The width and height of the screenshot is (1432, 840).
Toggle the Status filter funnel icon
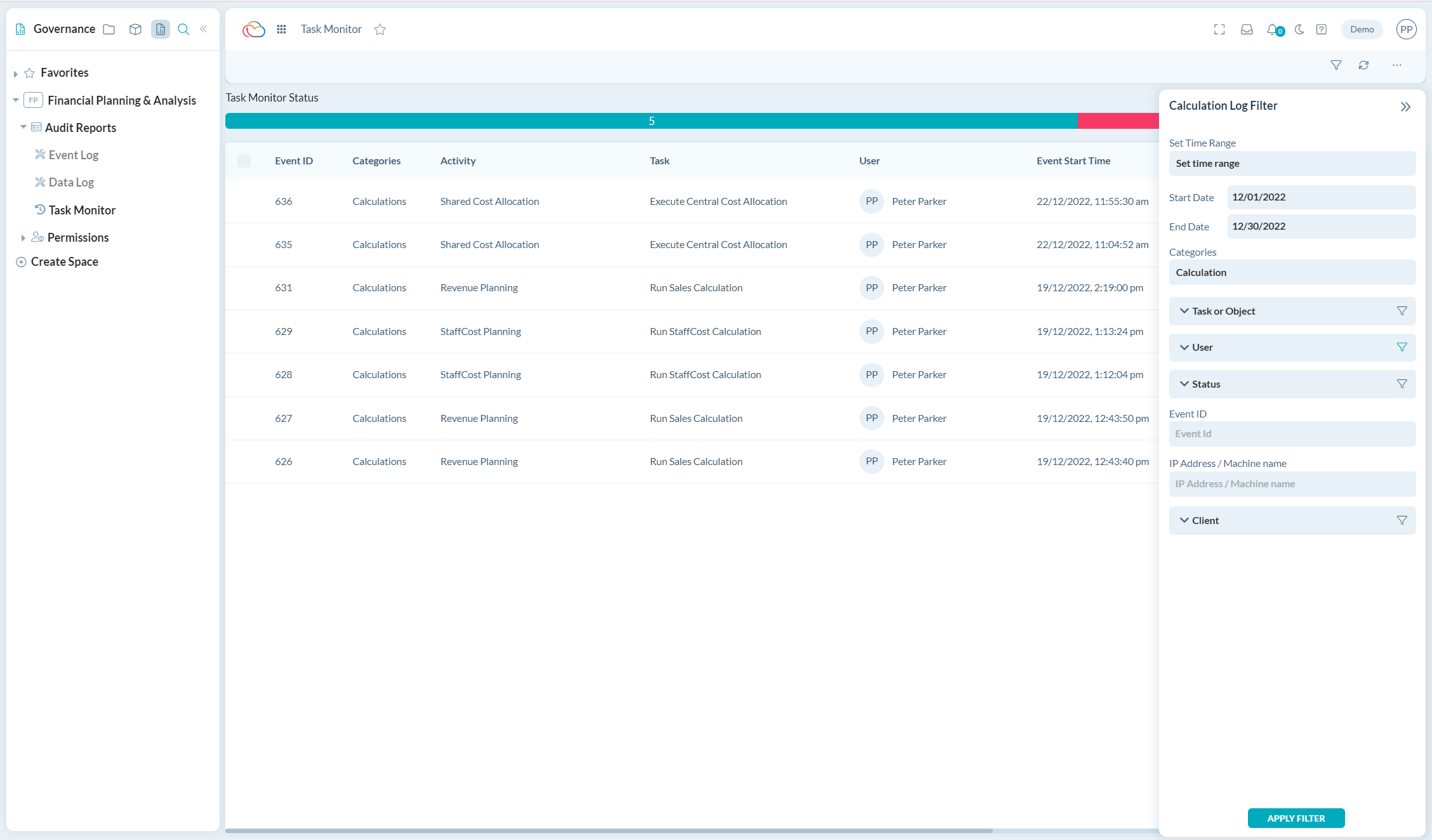point(1402,383)
